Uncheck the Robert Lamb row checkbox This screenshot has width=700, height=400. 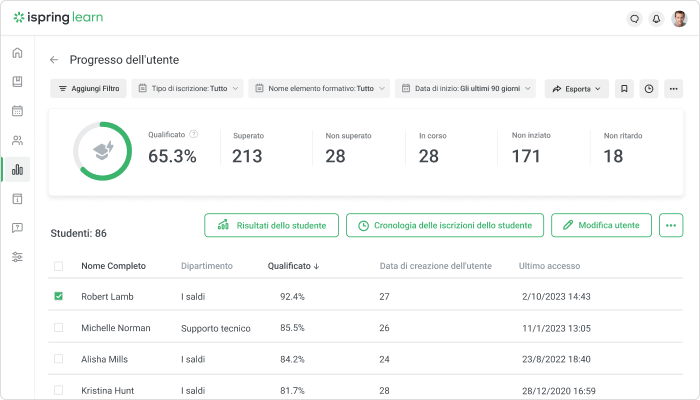[58, 296]
